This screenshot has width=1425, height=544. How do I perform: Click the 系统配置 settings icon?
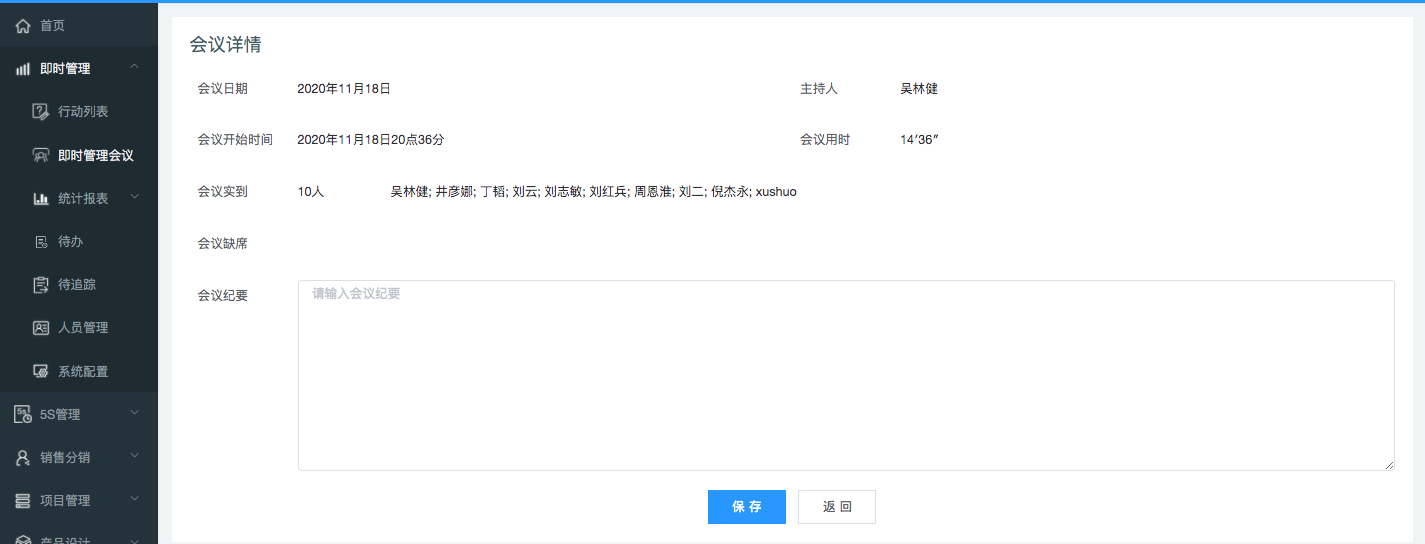[x=41, y=371]
